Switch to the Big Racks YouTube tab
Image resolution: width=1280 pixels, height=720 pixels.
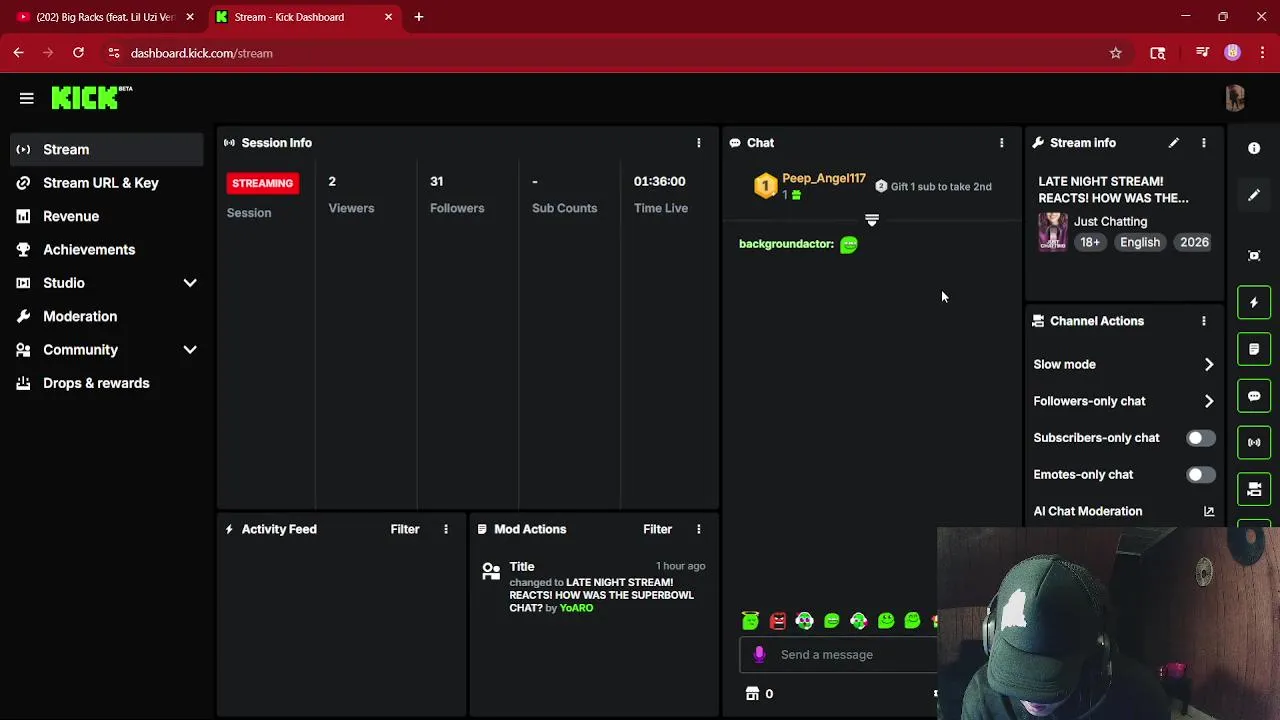[x=104, y=17]
